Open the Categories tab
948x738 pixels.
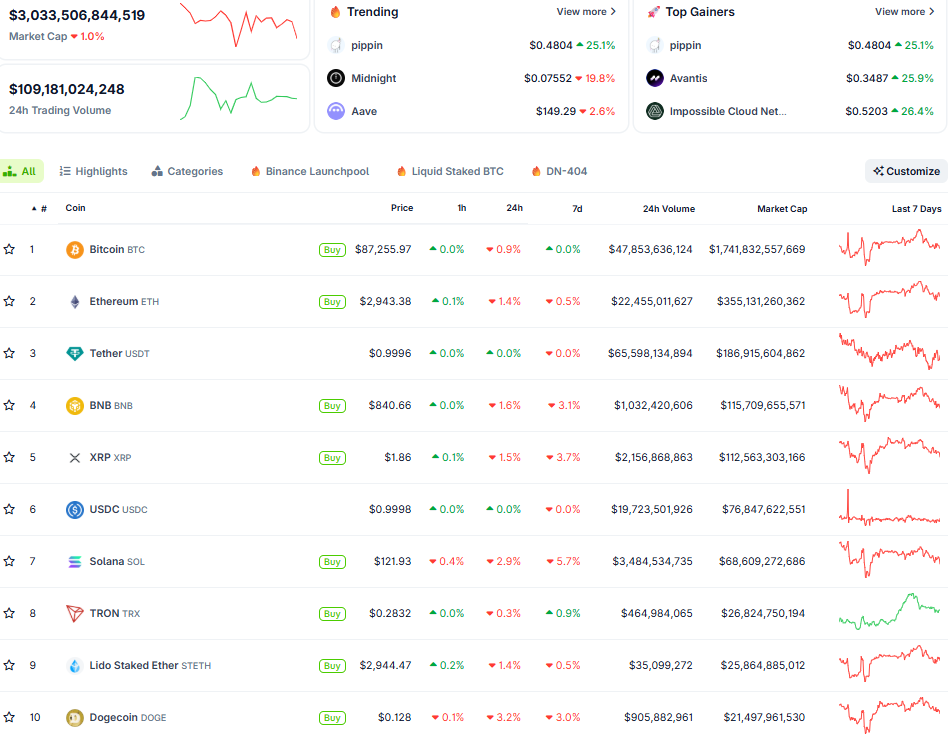(x=187, y=171)
